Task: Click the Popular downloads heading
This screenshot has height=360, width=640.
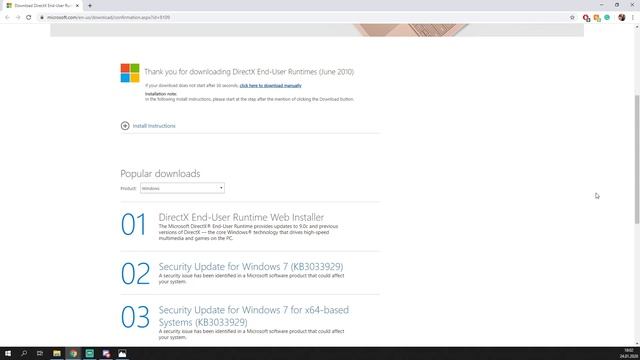Action: tap(160, 173)
